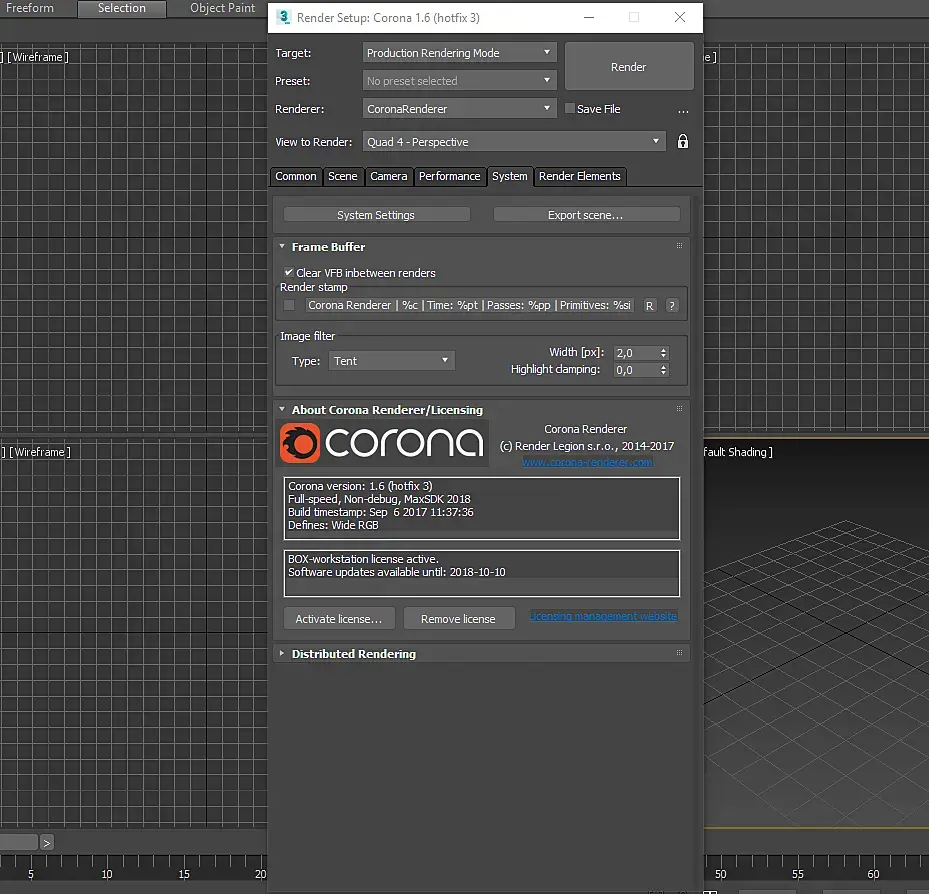The width and height of the screenshot is (929, 894).
Task: Enable the Save File checkbox
Action: click(x=570, y=108)
